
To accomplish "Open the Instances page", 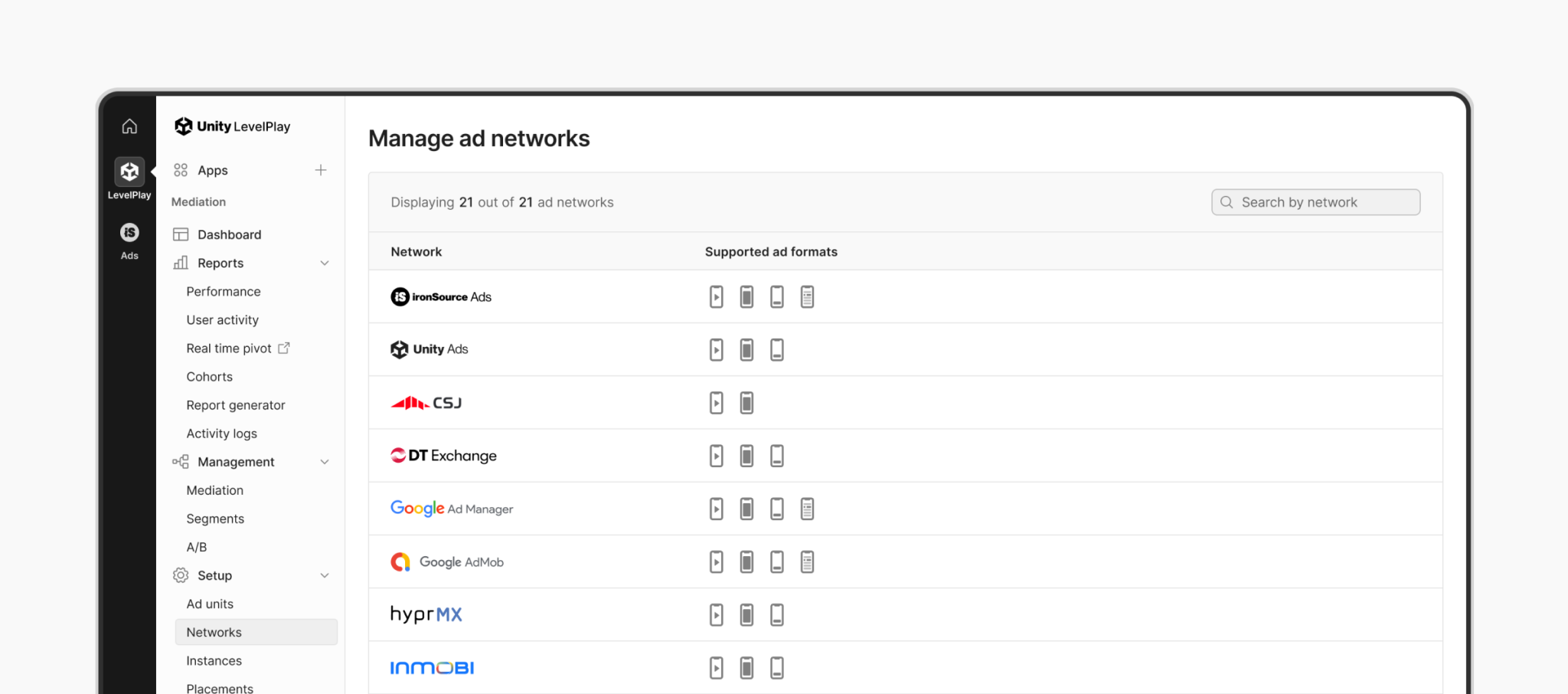I will [x=214, y=660].
